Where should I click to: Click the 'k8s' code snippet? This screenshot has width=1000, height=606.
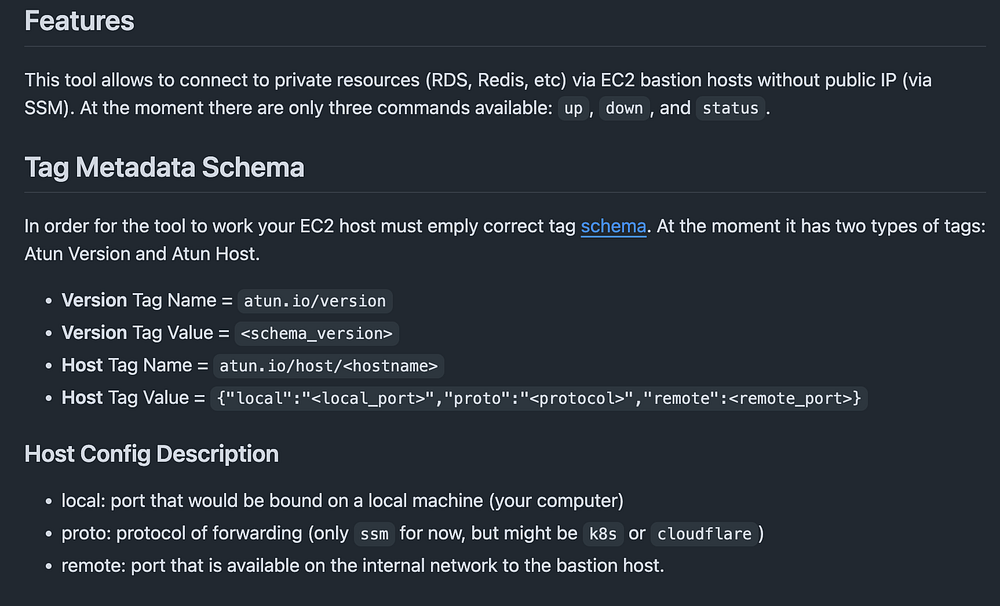click(602, 534)
